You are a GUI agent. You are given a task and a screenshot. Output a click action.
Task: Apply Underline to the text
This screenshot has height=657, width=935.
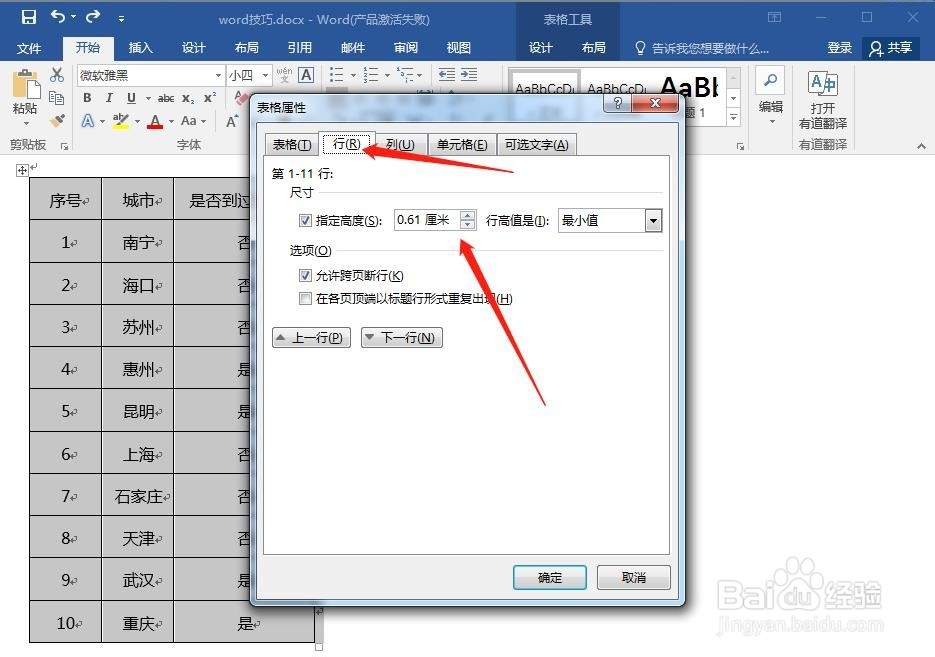(130, 98)
